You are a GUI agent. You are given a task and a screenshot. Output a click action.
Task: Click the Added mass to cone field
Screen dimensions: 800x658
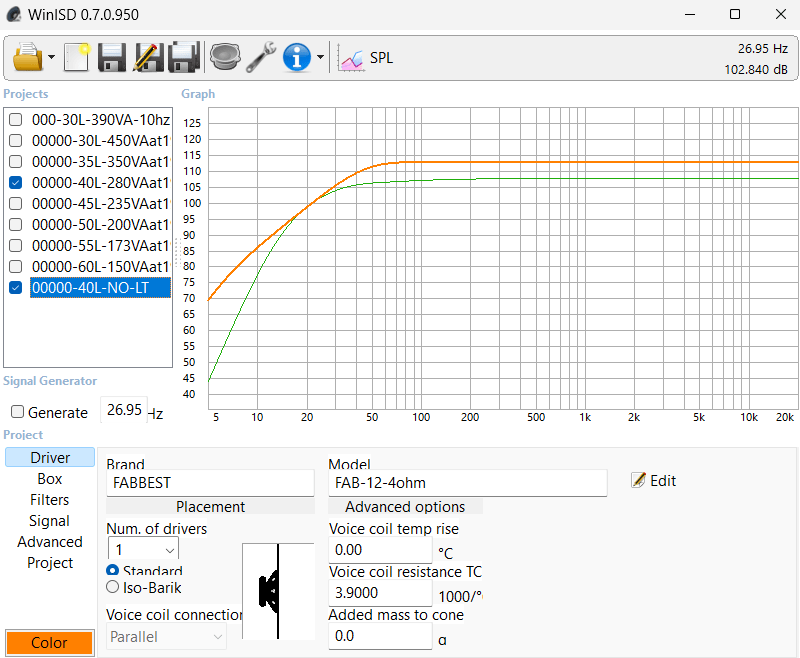380,636
